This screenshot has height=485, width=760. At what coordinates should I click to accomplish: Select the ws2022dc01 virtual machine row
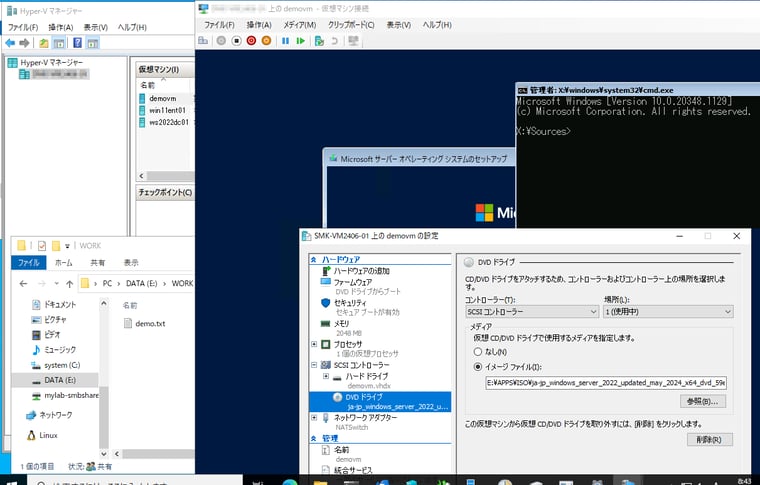point(168,123)
